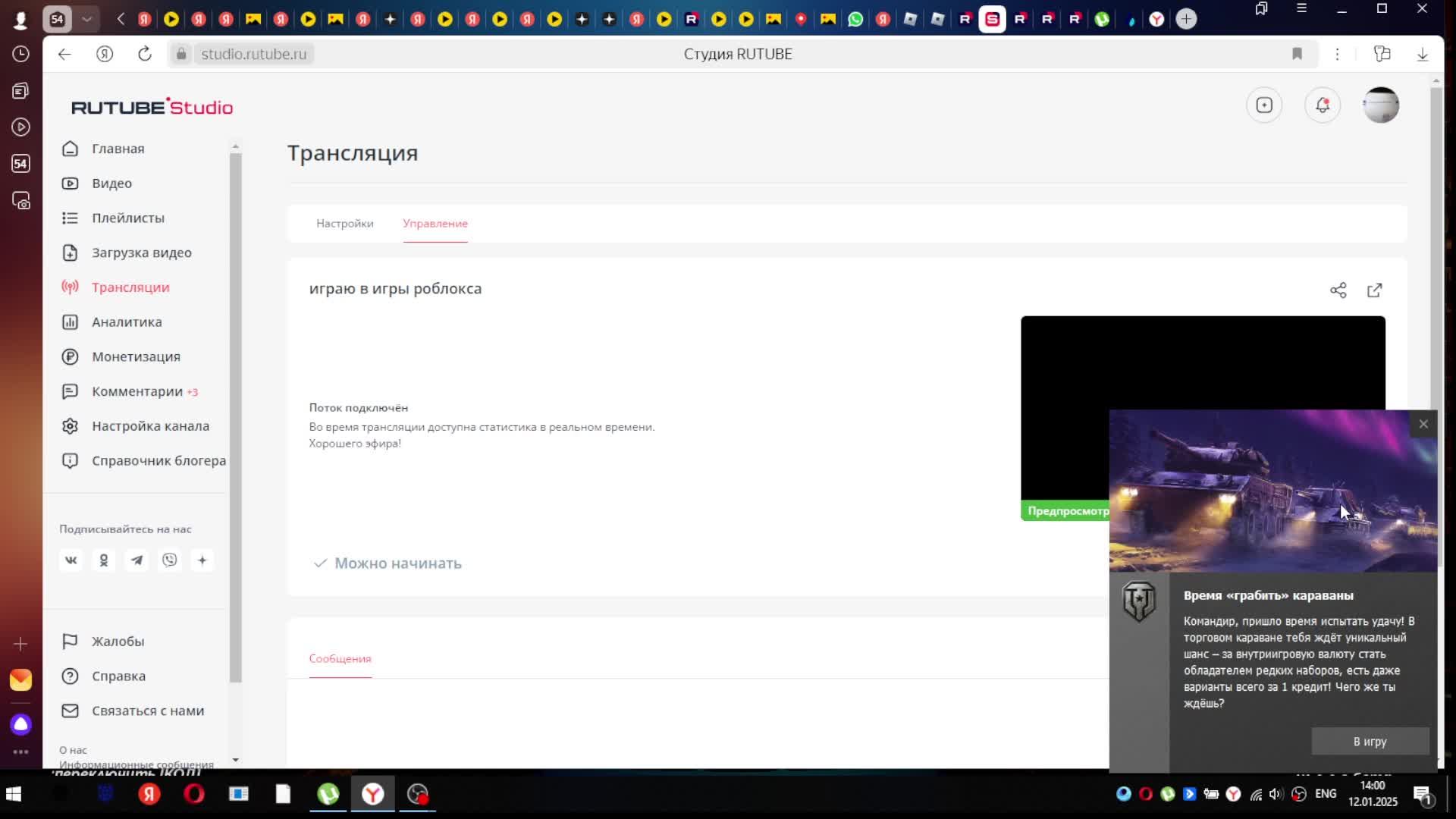Click the studio.rutube.ru address field
Image resolution: width=1456 pixels, height=819 pixels.
click(x=253, y=54)
